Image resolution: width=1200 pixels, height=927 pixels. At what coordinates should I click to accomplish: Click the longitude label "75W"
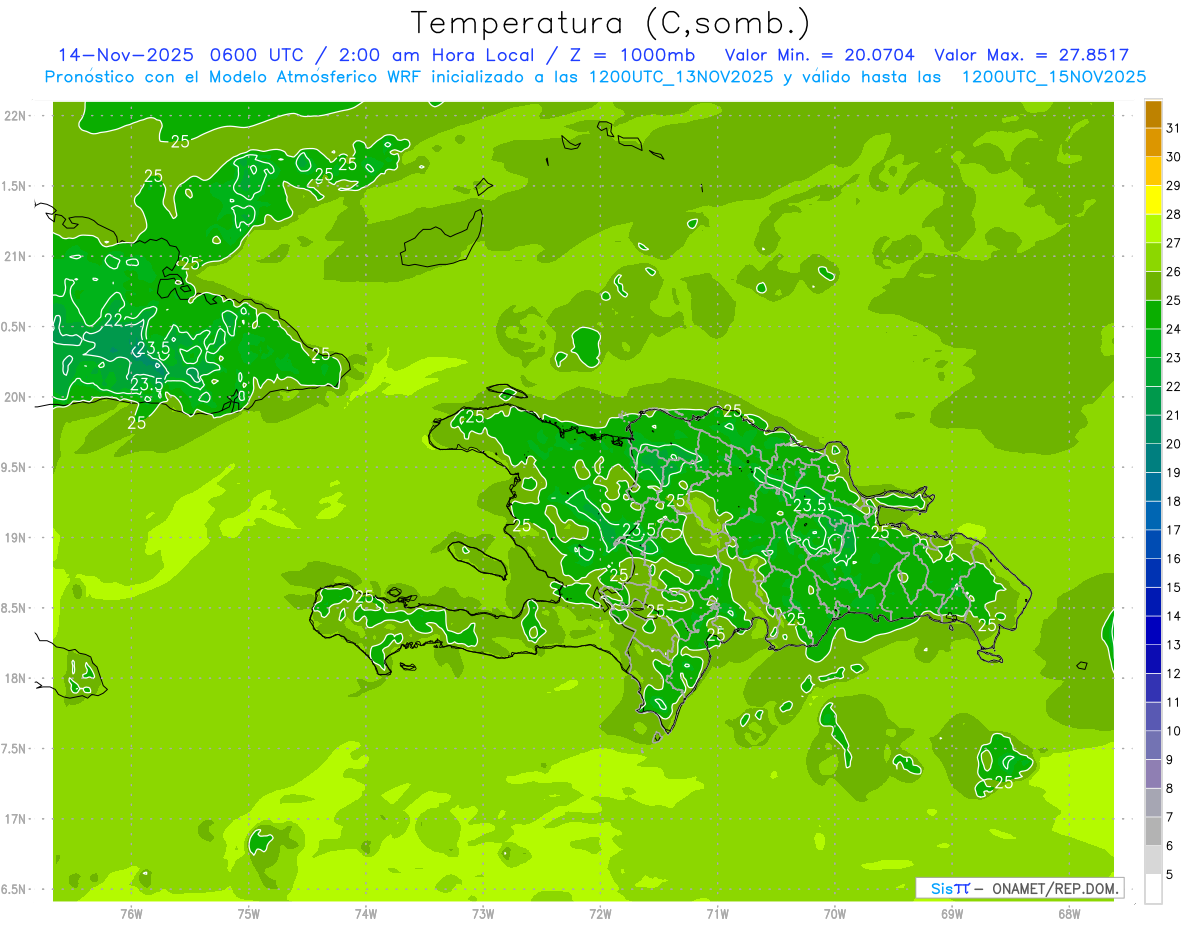[249, 913]
